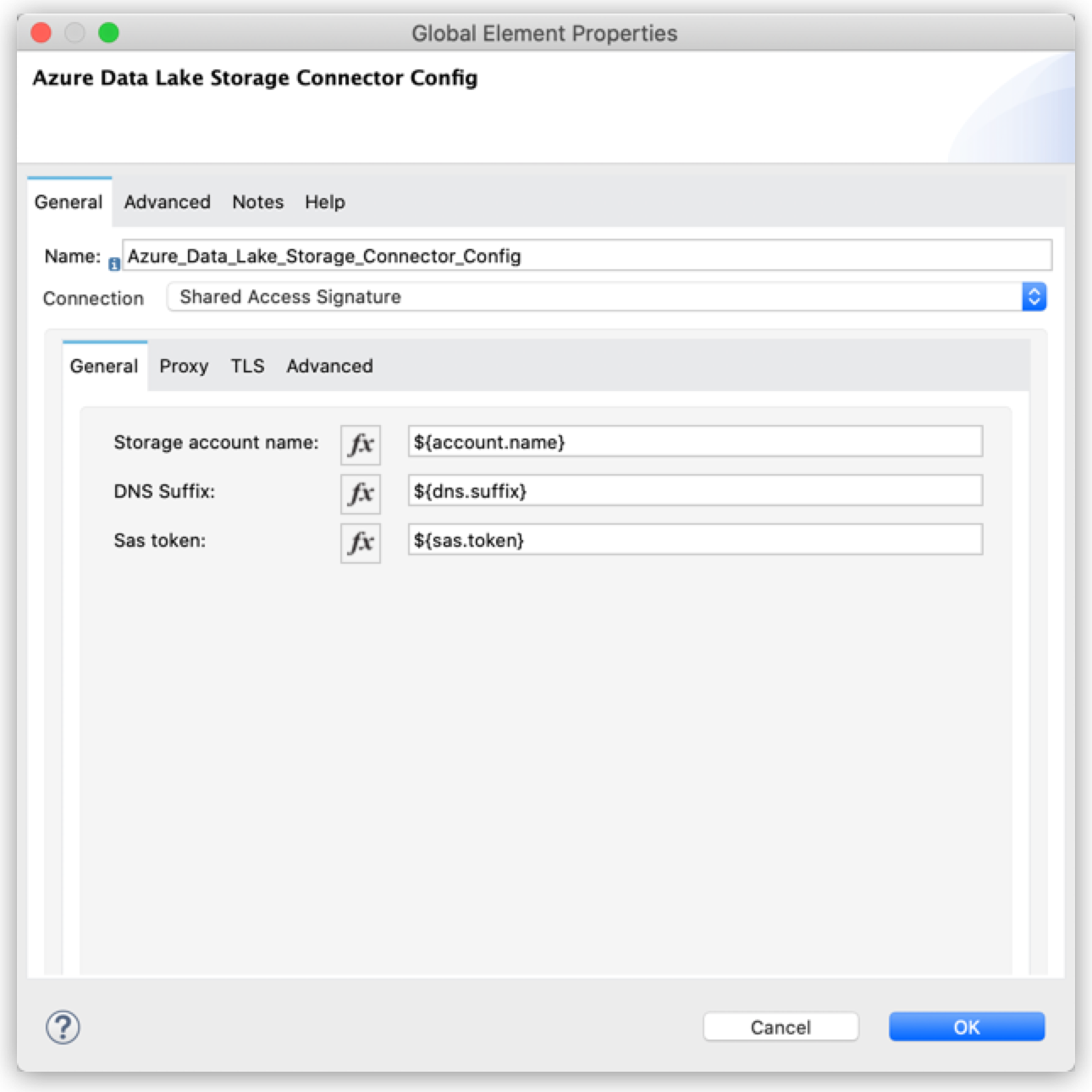Viewport: 1092px width, 1092px height.
Task: Select the Storage account name value field
Action: 694,442
